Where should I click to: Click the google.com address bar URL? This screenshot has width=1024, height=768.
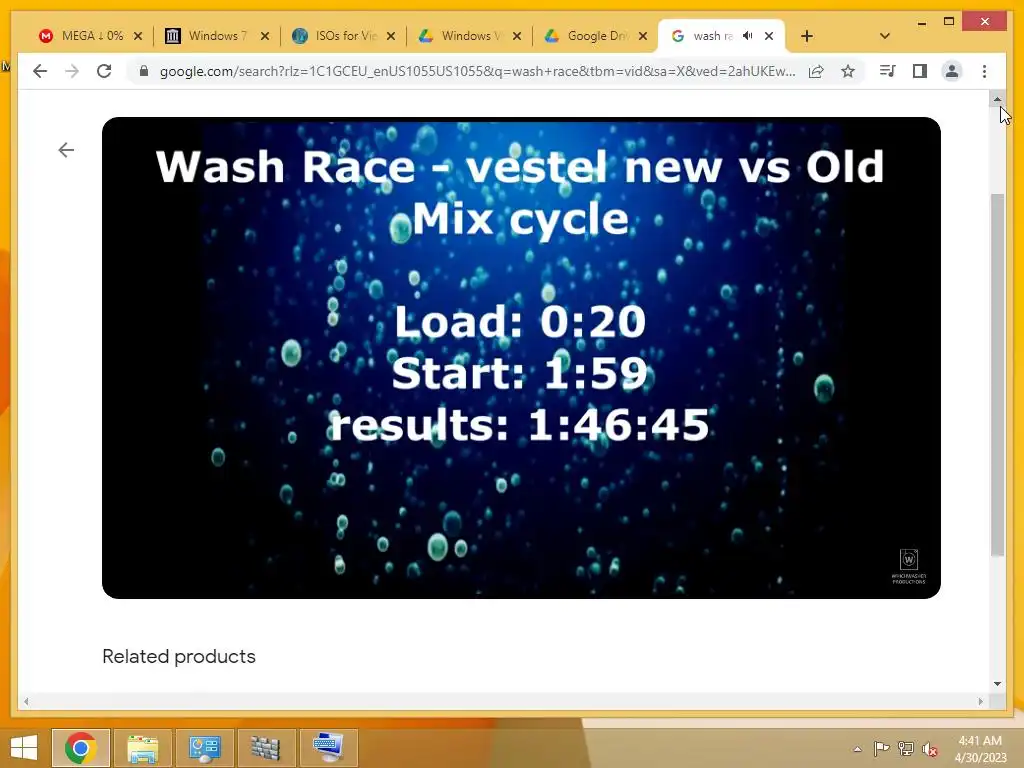click(477, 71)
